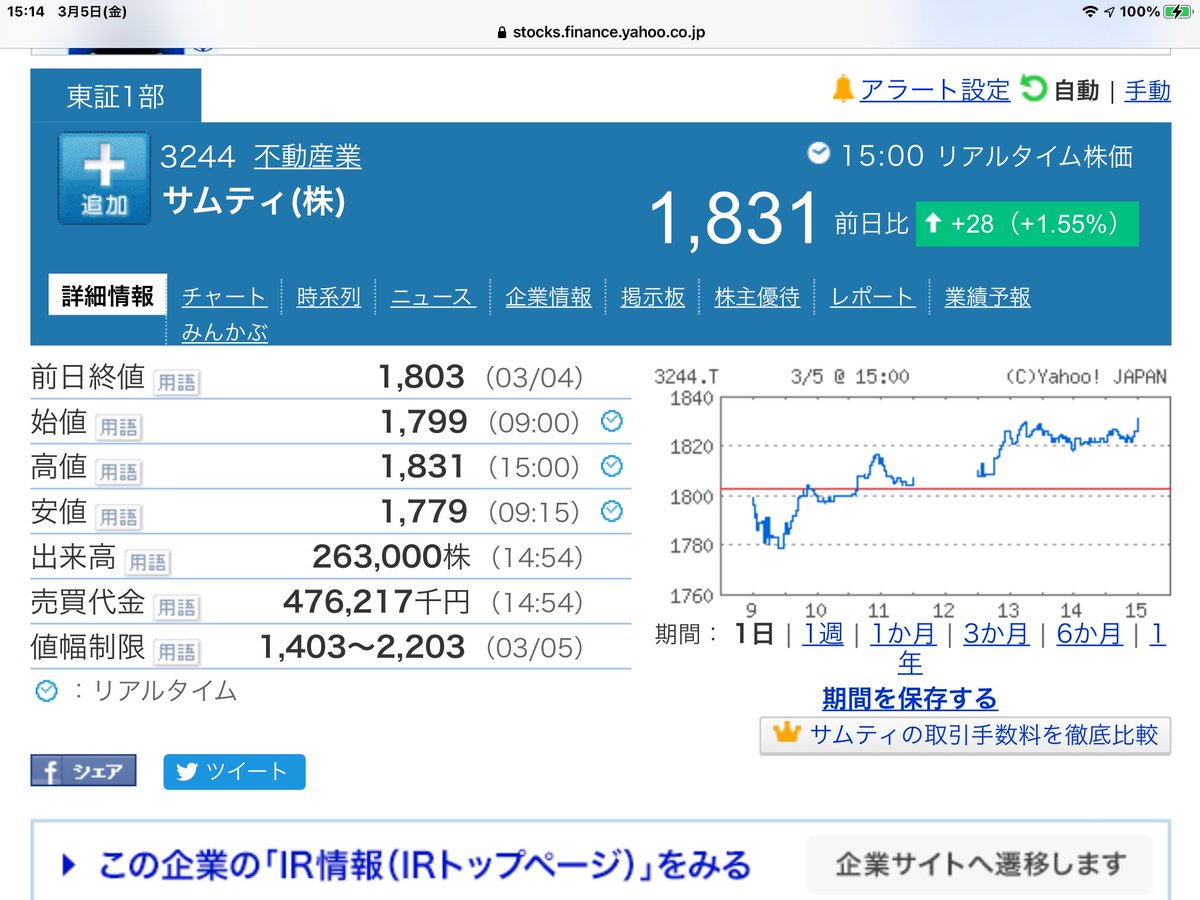The image size is (1200, 900).
Task: Open the アラート設定 link
Action: [x=936, y=90]
